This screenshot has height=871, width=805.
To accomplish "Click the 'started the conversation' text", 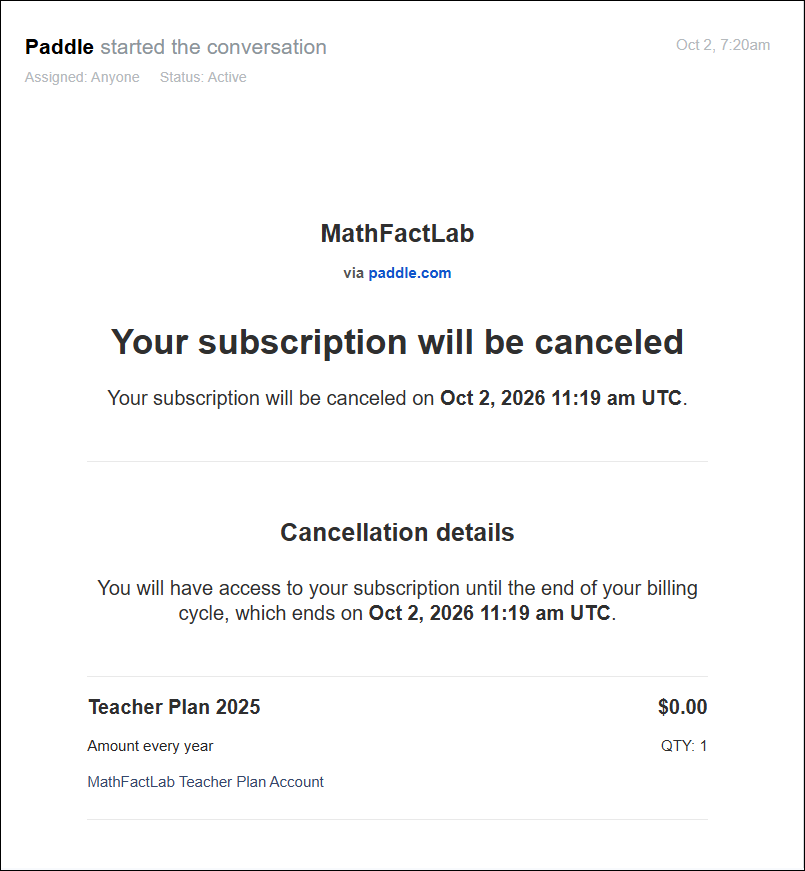I will [x=213, y=47].
